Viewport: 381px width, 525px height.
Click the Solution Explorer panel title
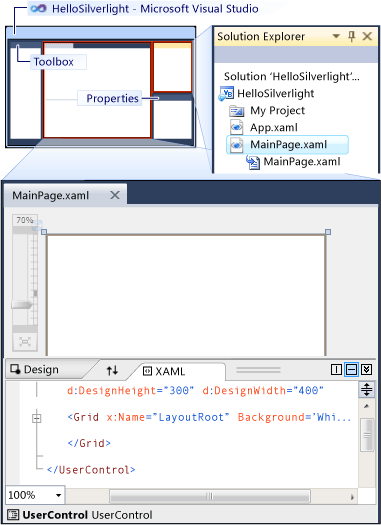click(x=261, y=36)
